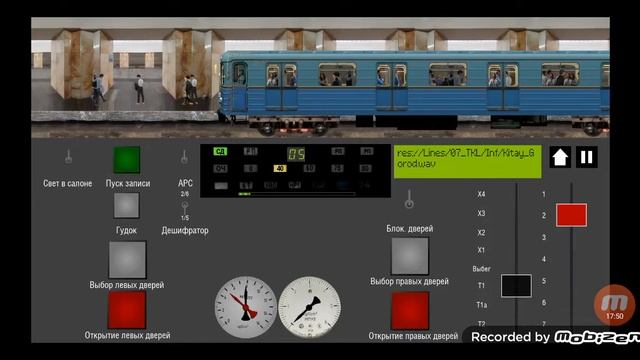Image resolution: width=640 pixels, height=360 pixels.
Task: Click brake position number 5
Action: coord(544,281)
